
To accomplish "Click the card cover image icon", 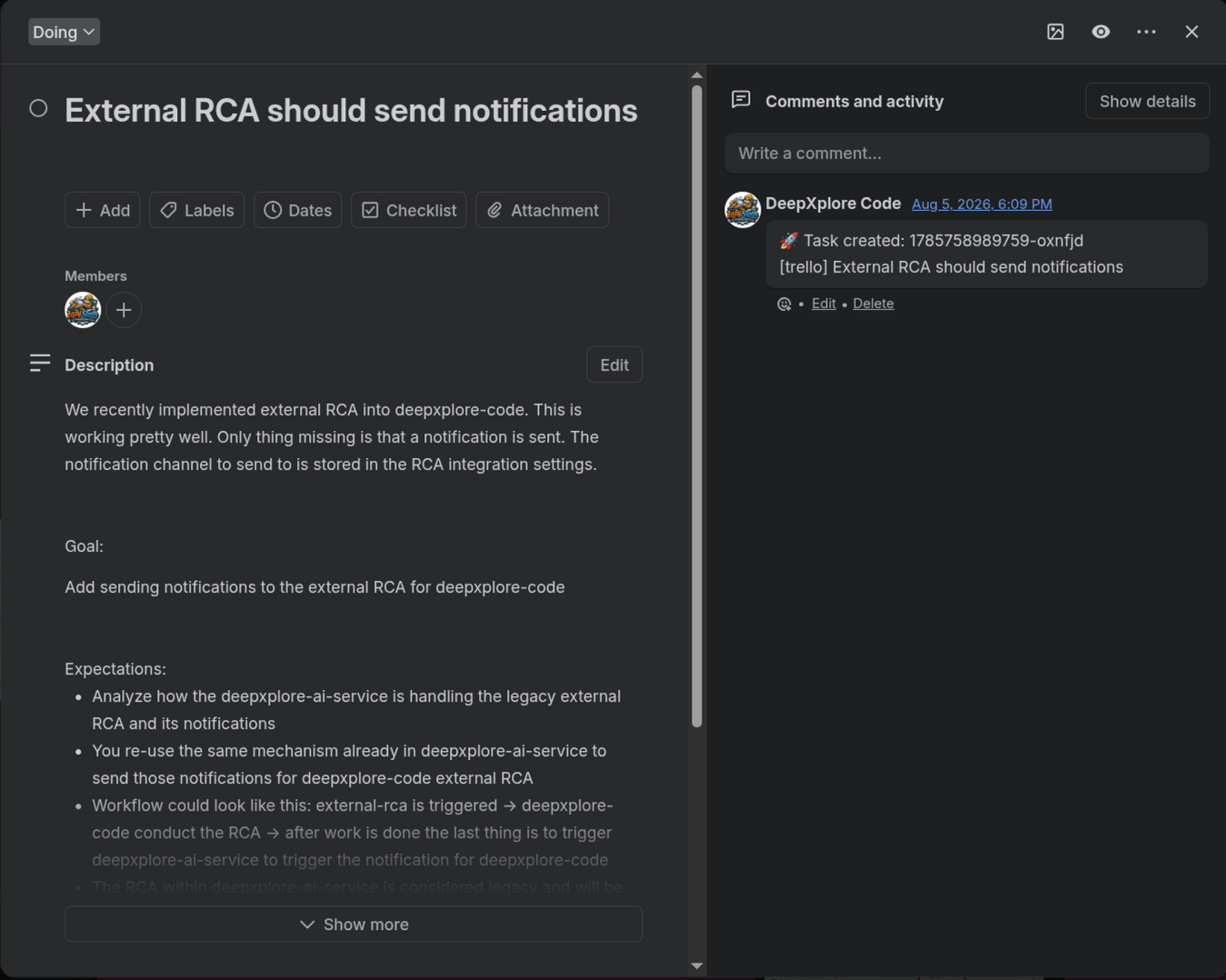I will 1055,32.
